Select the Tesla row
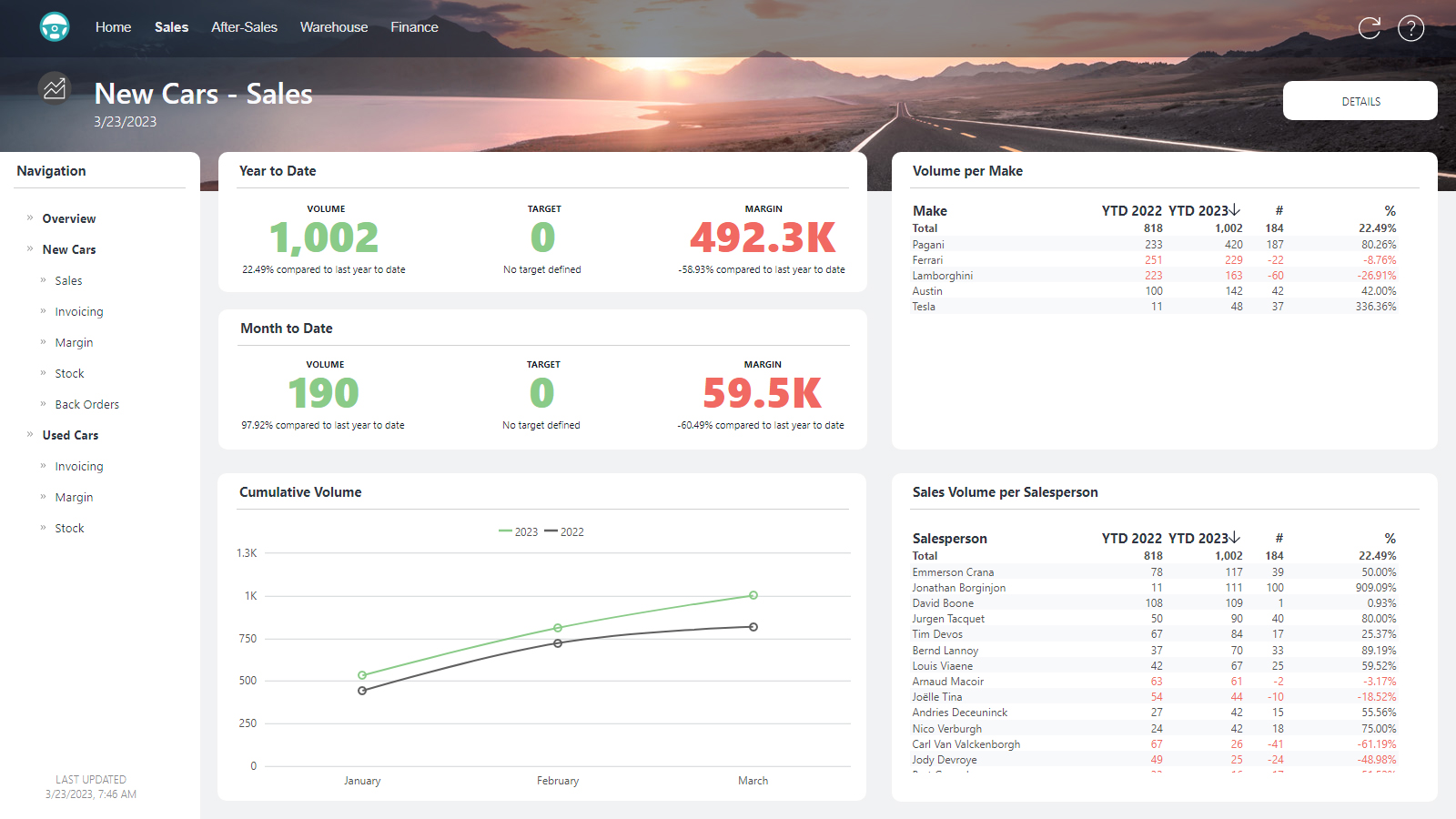This screenshot has width=1456, height=819. click(x=1154, y=306)
